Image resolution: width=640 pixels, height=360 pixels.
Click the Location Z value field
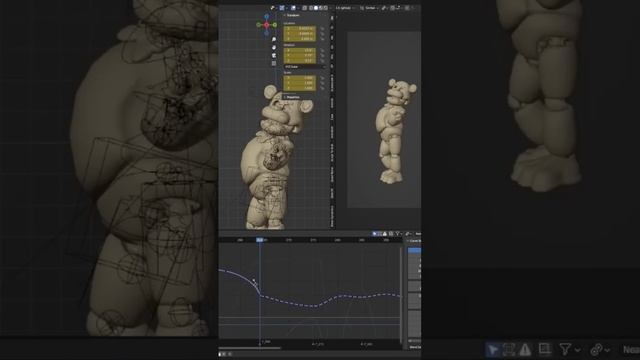[x=300, y=39]
